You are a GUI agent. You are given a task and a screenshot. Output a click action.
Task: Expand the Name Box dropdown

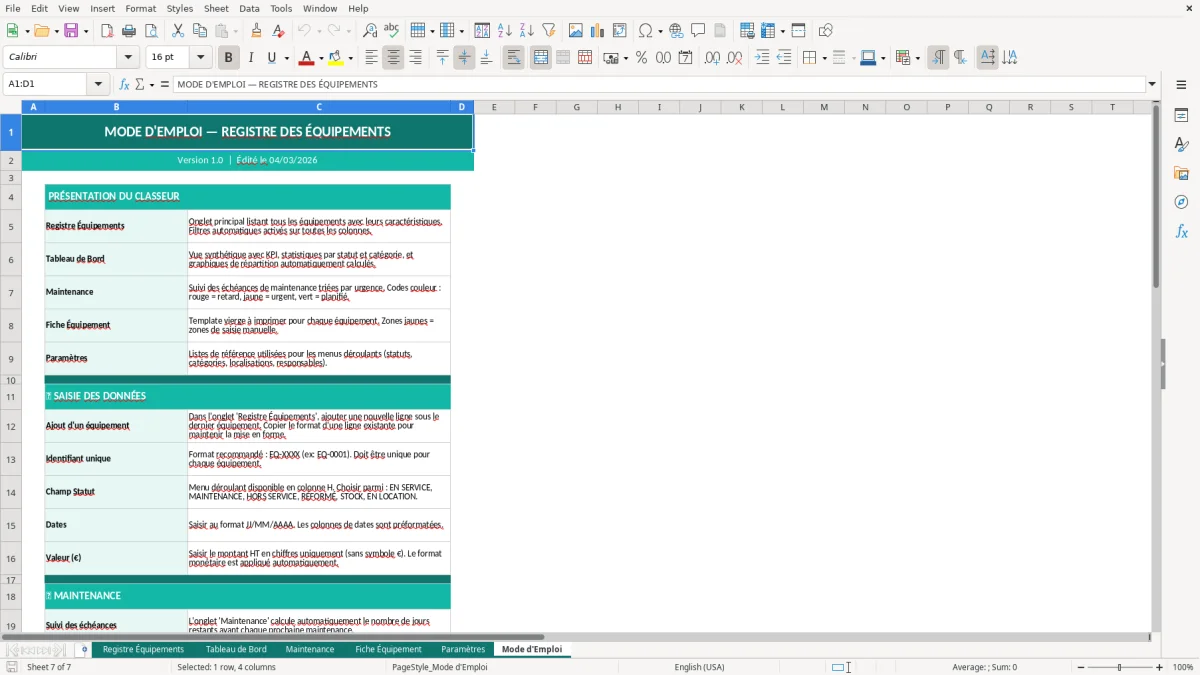(98, 85)
